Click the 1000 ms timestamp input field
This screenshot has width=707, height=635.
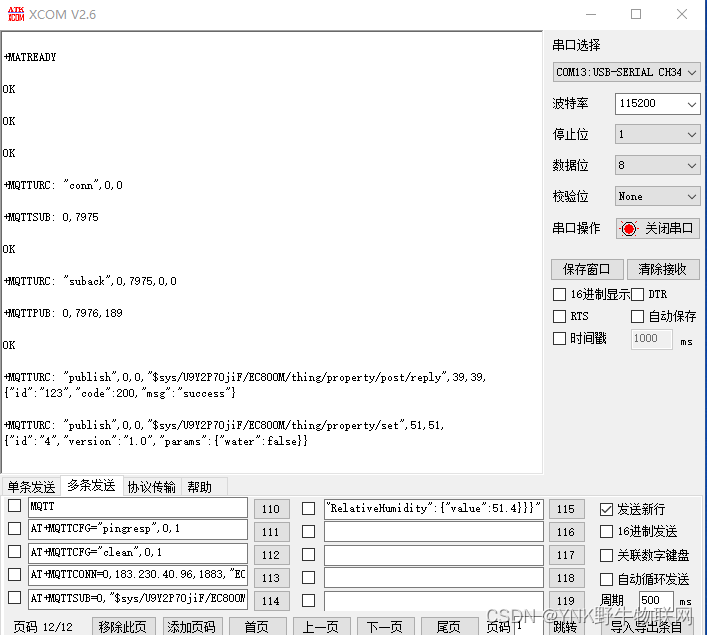coord(652,339)
